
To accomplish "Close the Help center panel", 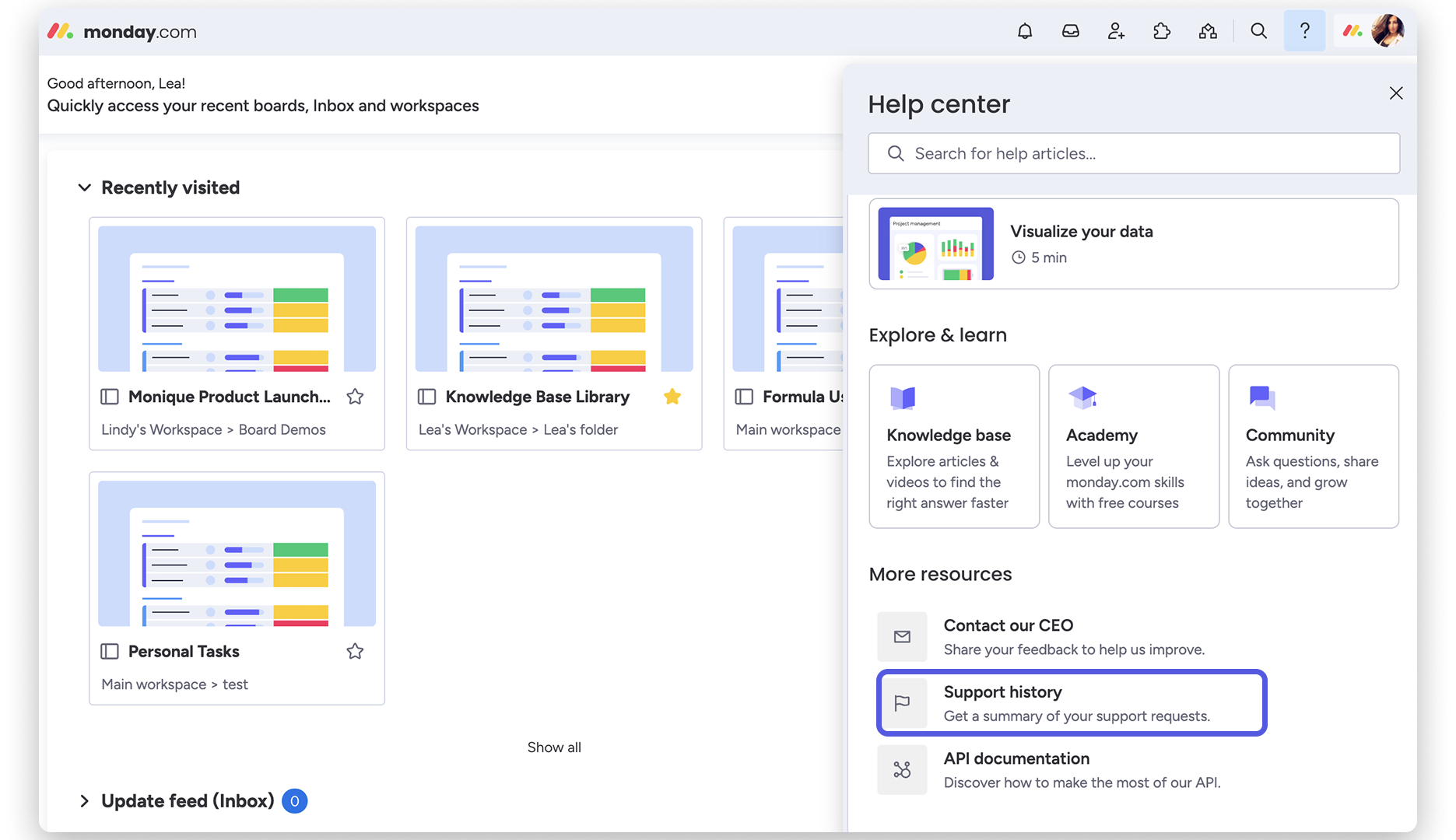I will 1396,93.
